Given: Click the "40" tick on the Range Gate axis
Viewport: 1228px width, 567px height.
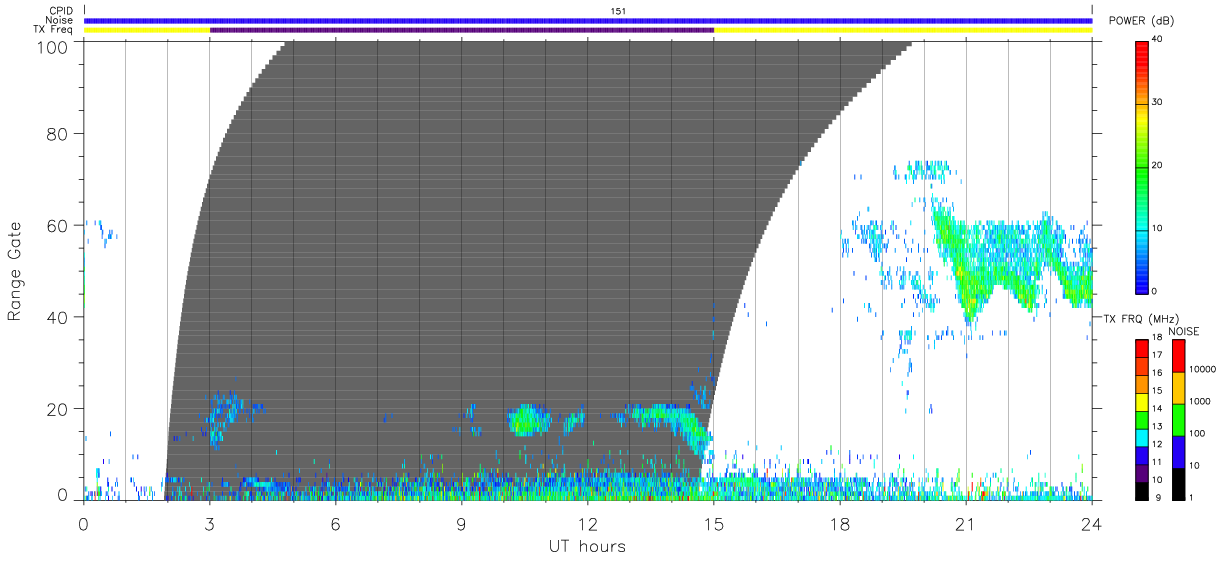Looking at the screenshot, I should (x=58, y=317).
